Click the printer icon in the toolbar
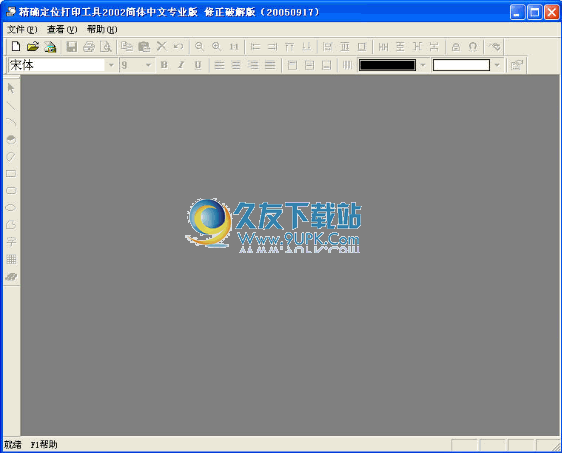The image size is (562, 453). click(x=89, y=47)
